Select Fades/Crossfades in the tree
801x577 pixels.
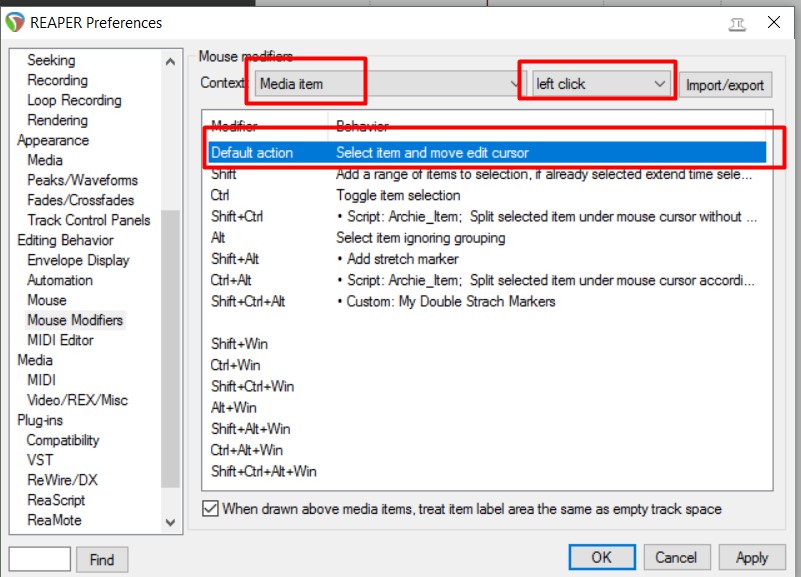[x=81, y=200]
